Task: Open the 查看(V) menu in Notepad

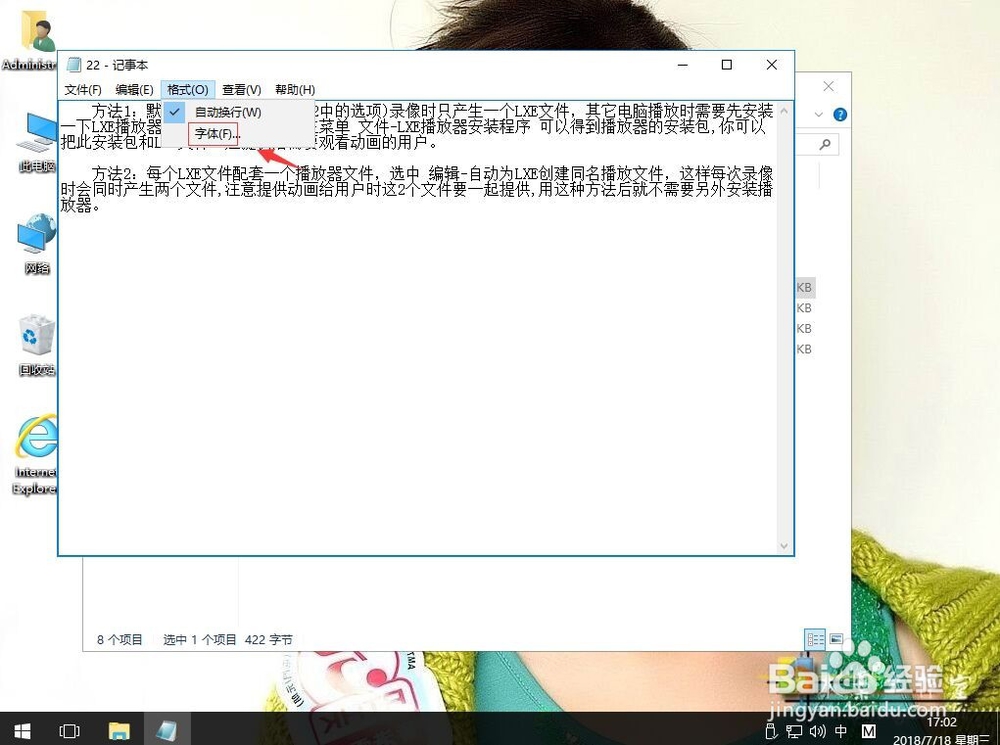Action: pyautogui.click(x=240, y=89)
